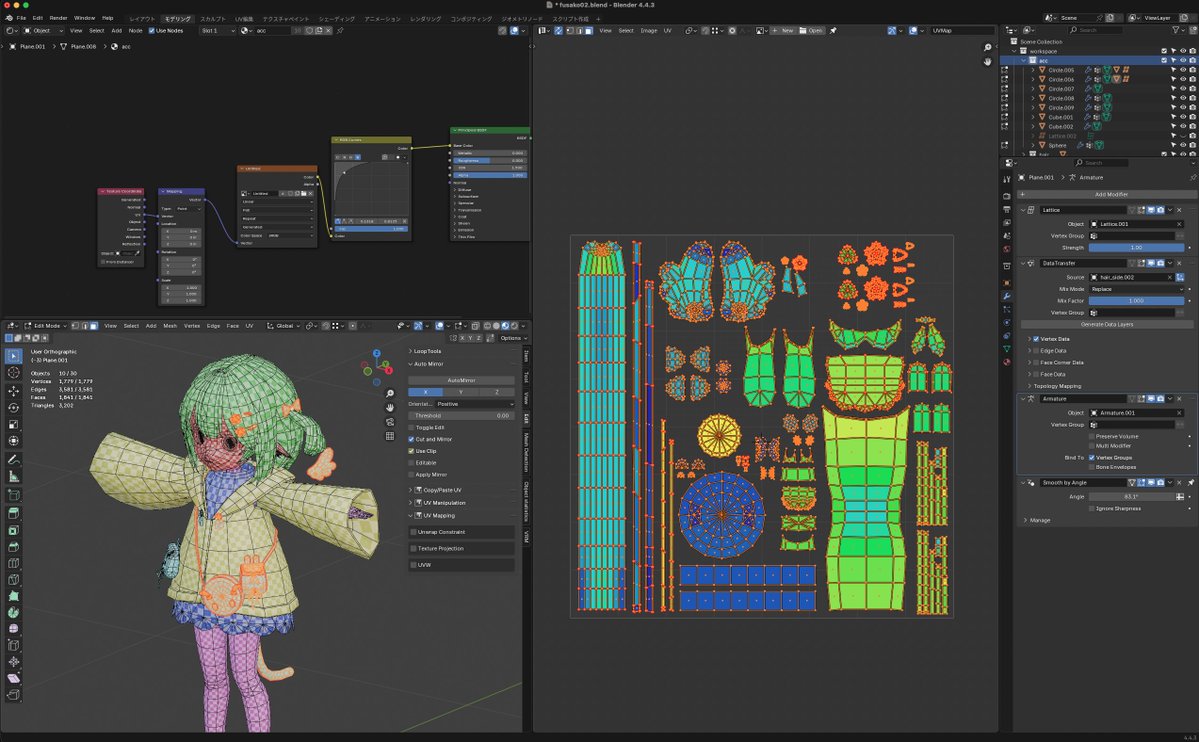This screenshot has width=1199, height=742.
Task: Click the viewport zoom magnifier icon
Action: click(x=390, y=394)
